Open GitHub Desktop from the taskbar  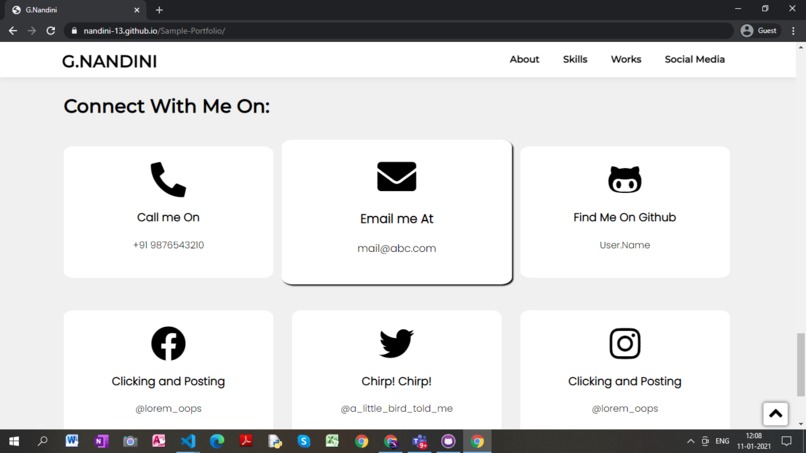448,441
